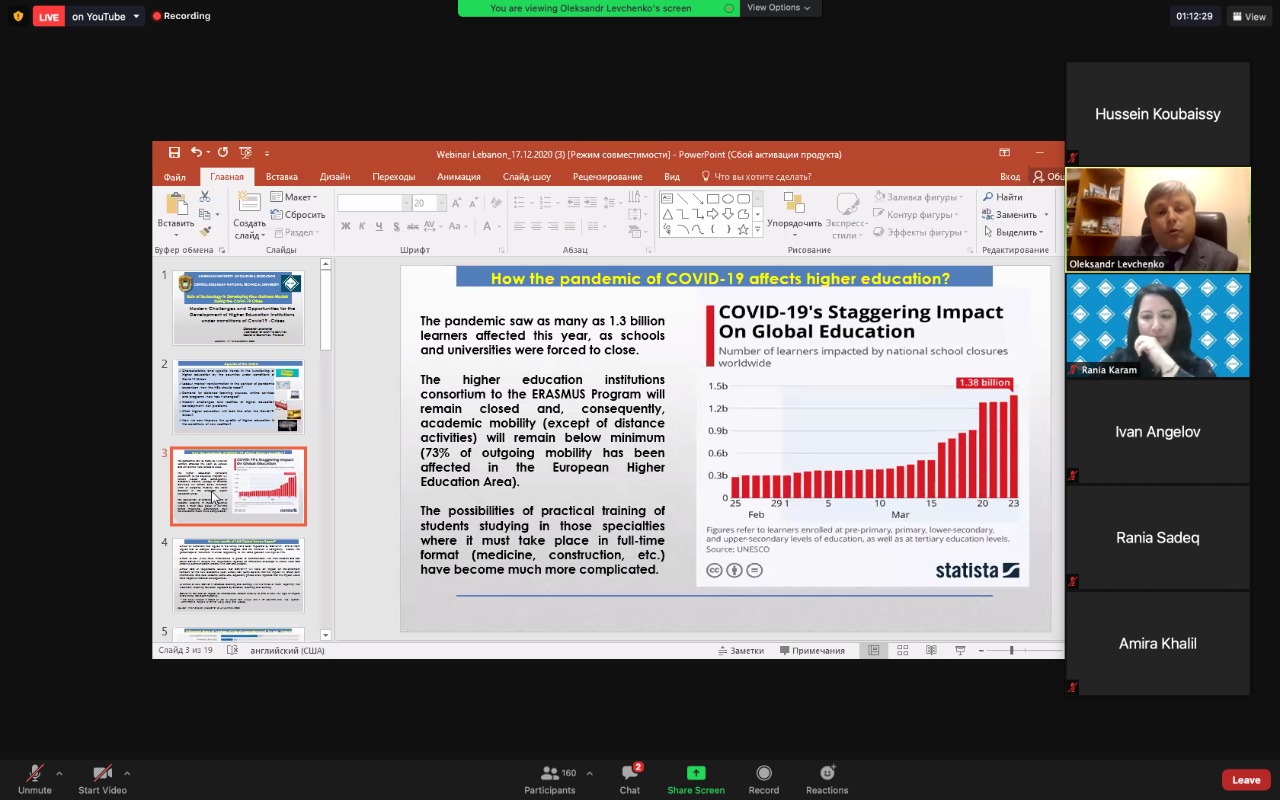Screen dimensions: 1280x800
Task: Open the on YouTube live dropdown
Action: (x=106, y=17)
